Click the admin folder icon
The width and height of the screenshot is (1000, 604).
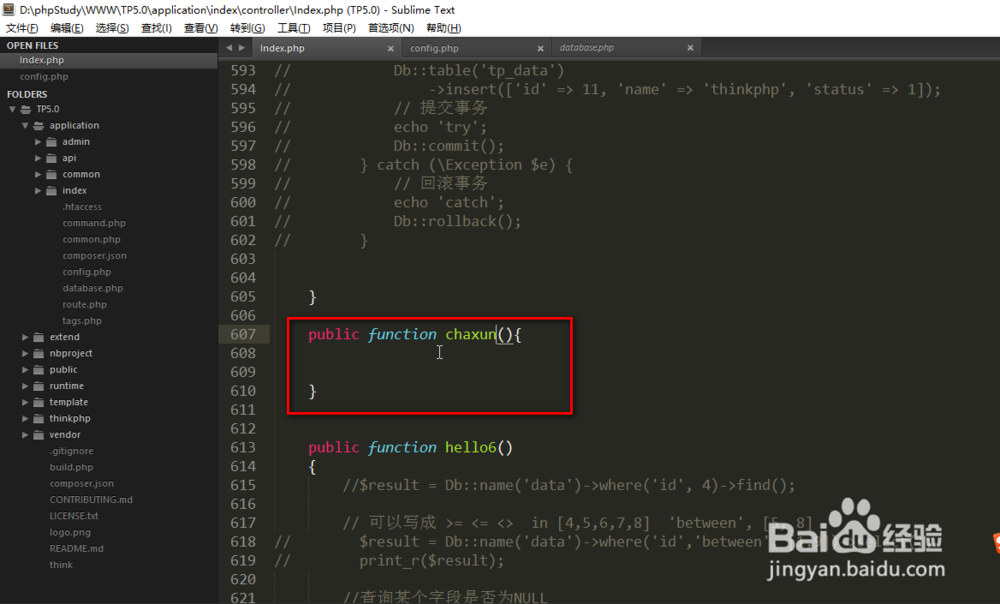click(52, 142)
